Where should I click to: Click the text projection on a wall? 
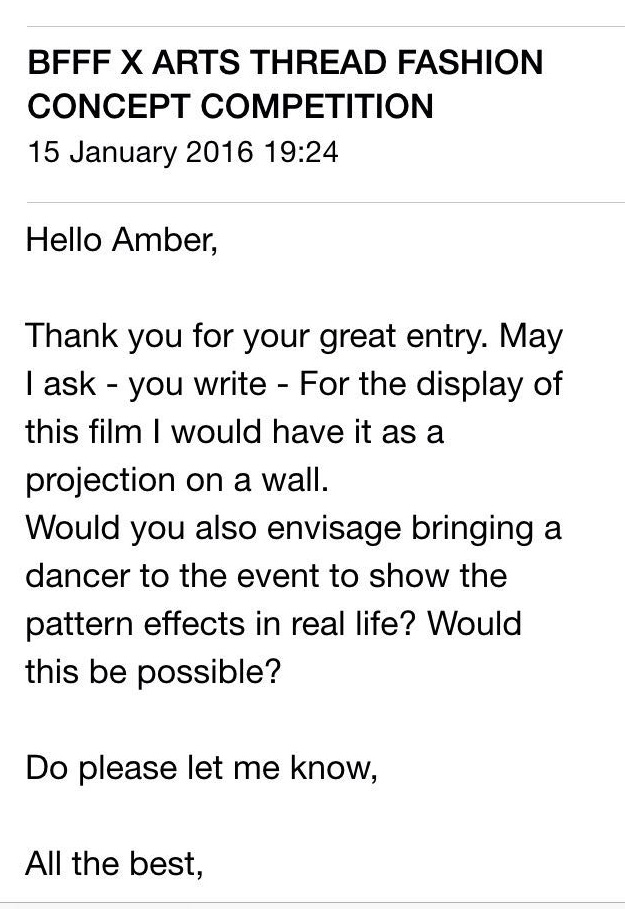(177, 481)
